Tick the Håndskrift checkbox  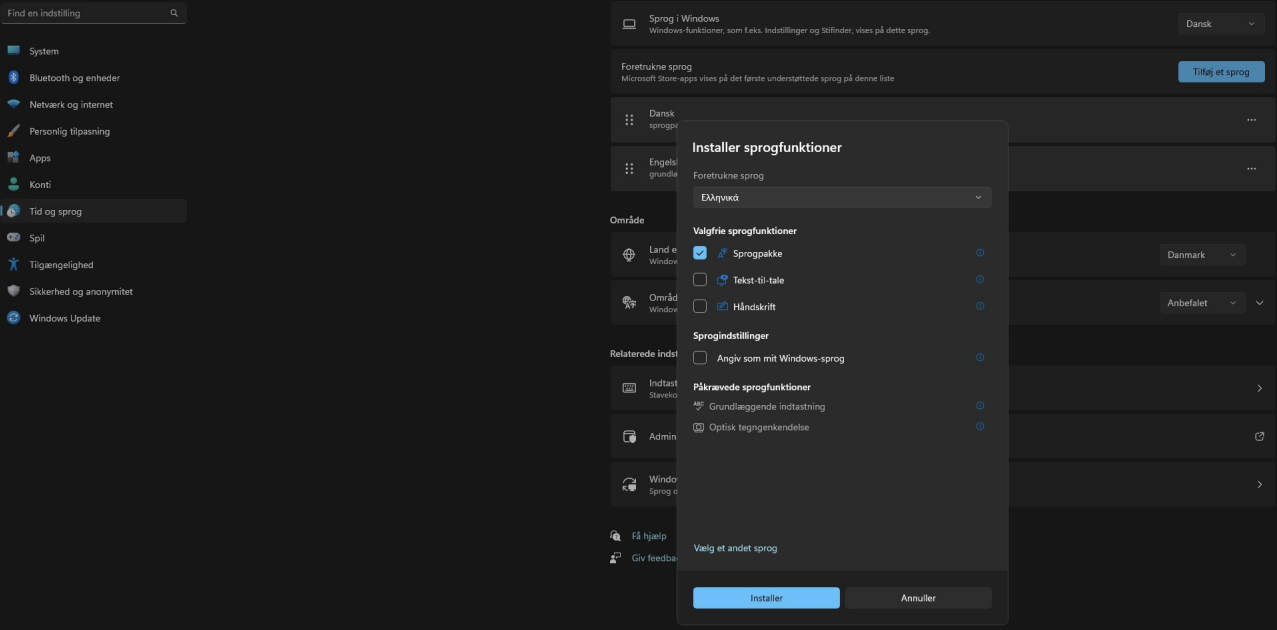[700, 306]
